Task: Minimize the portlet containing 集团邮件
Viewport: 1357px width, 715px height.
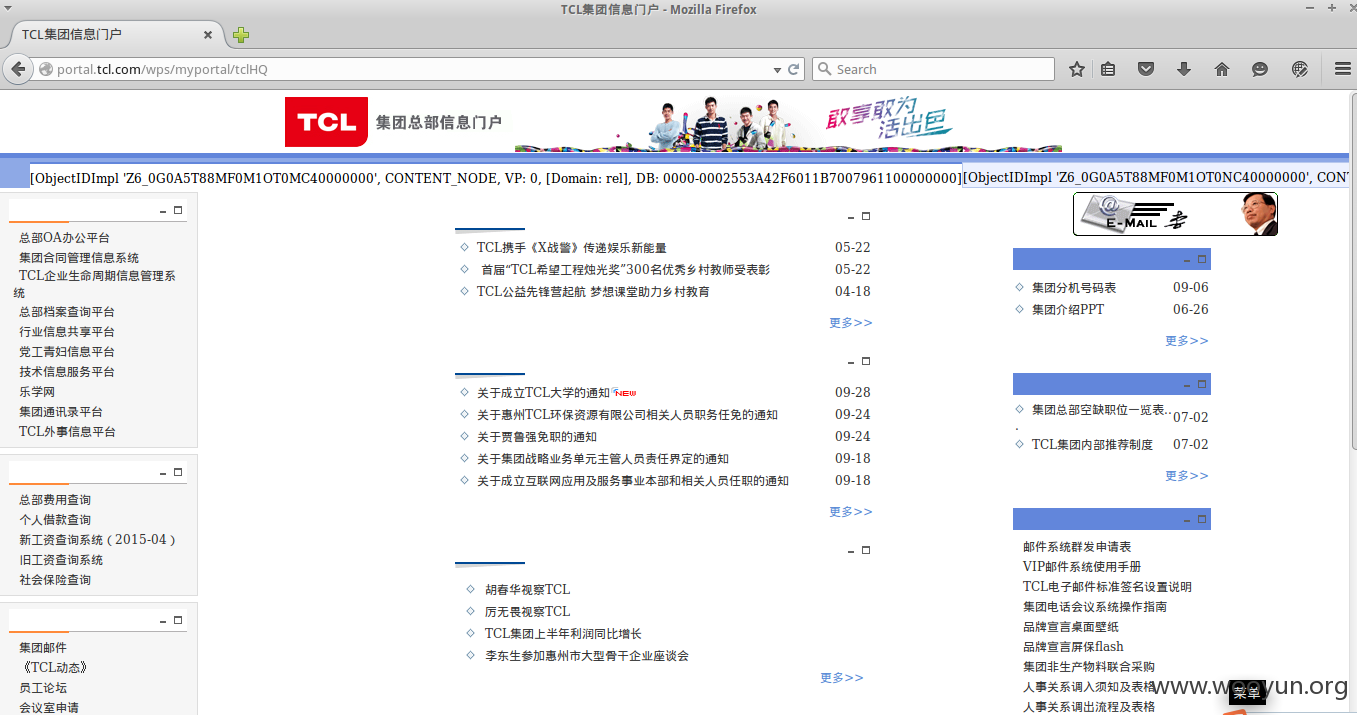Action: point(163,622)
